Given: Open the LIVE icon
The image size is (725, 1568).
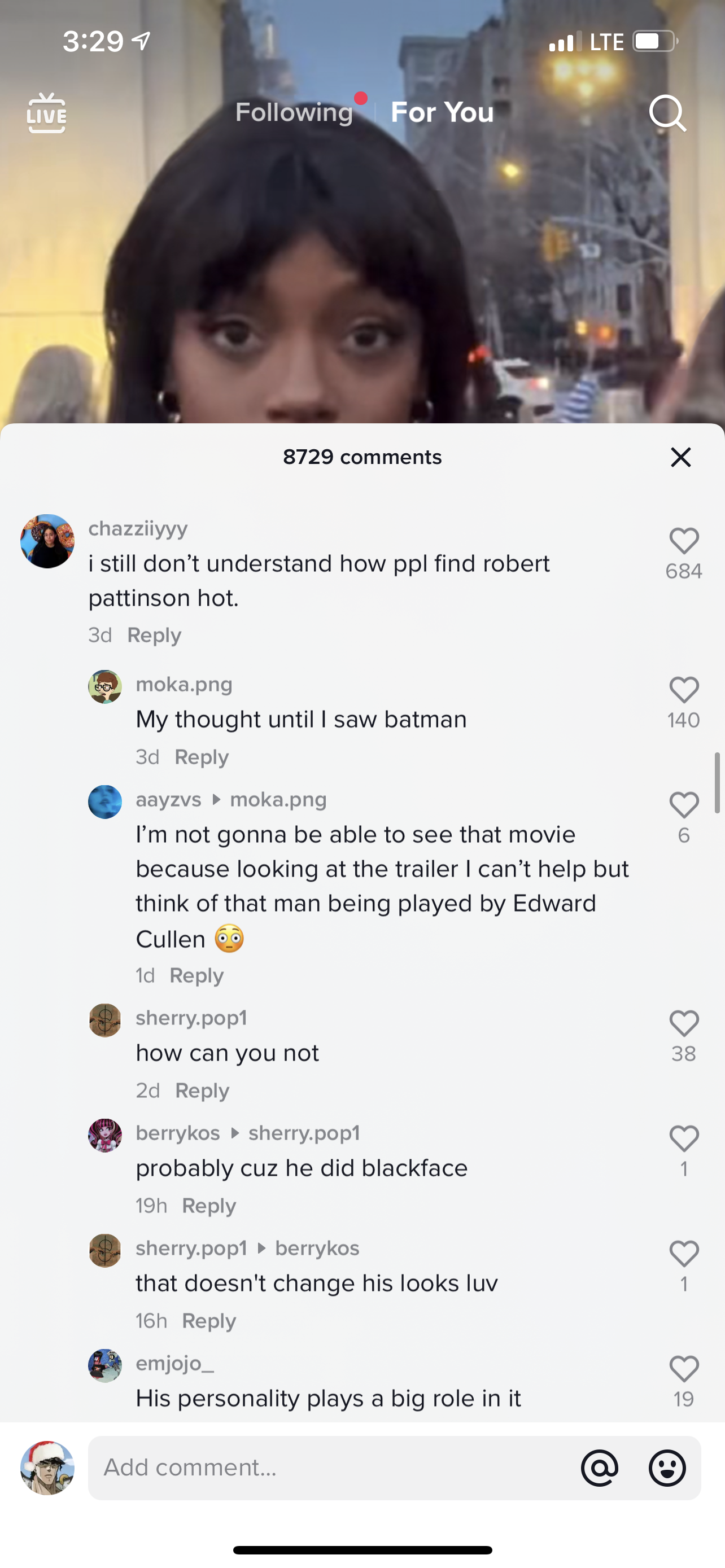Looking at the screenshot, I should (x=46, y=113).
